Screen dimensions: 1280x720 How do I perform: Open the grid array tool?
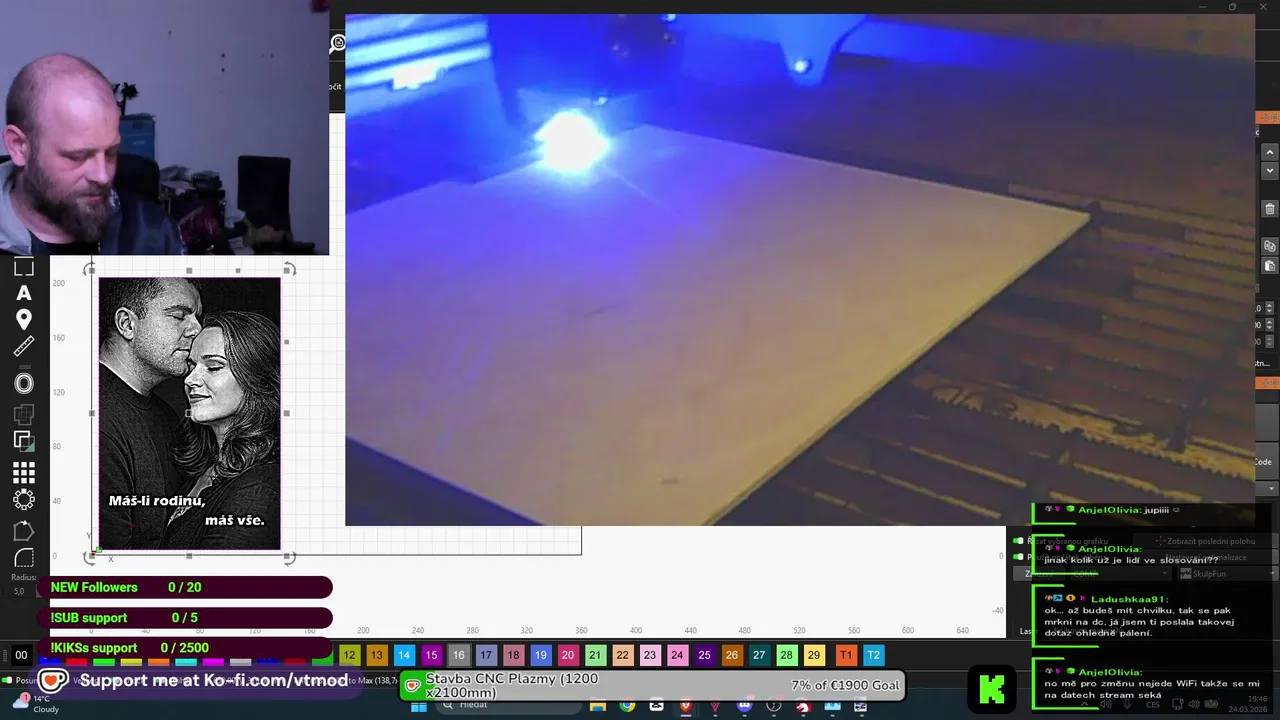[x=24, y=472]
